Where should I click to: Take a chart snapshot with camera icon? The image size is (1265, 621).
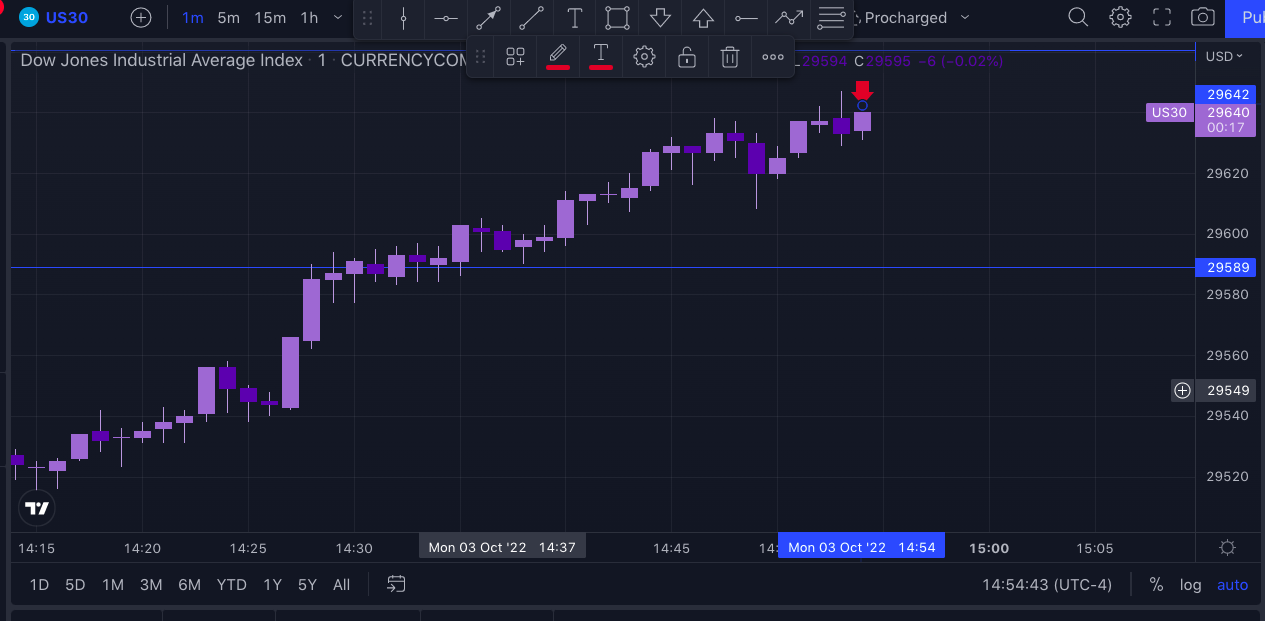coord(1202,17)
